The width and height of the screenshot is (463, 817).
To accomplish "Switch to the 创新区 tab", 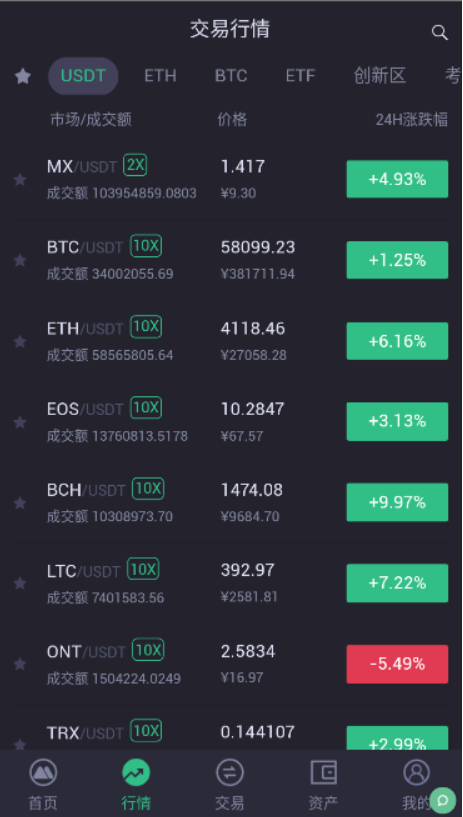I will coord(379,76).
